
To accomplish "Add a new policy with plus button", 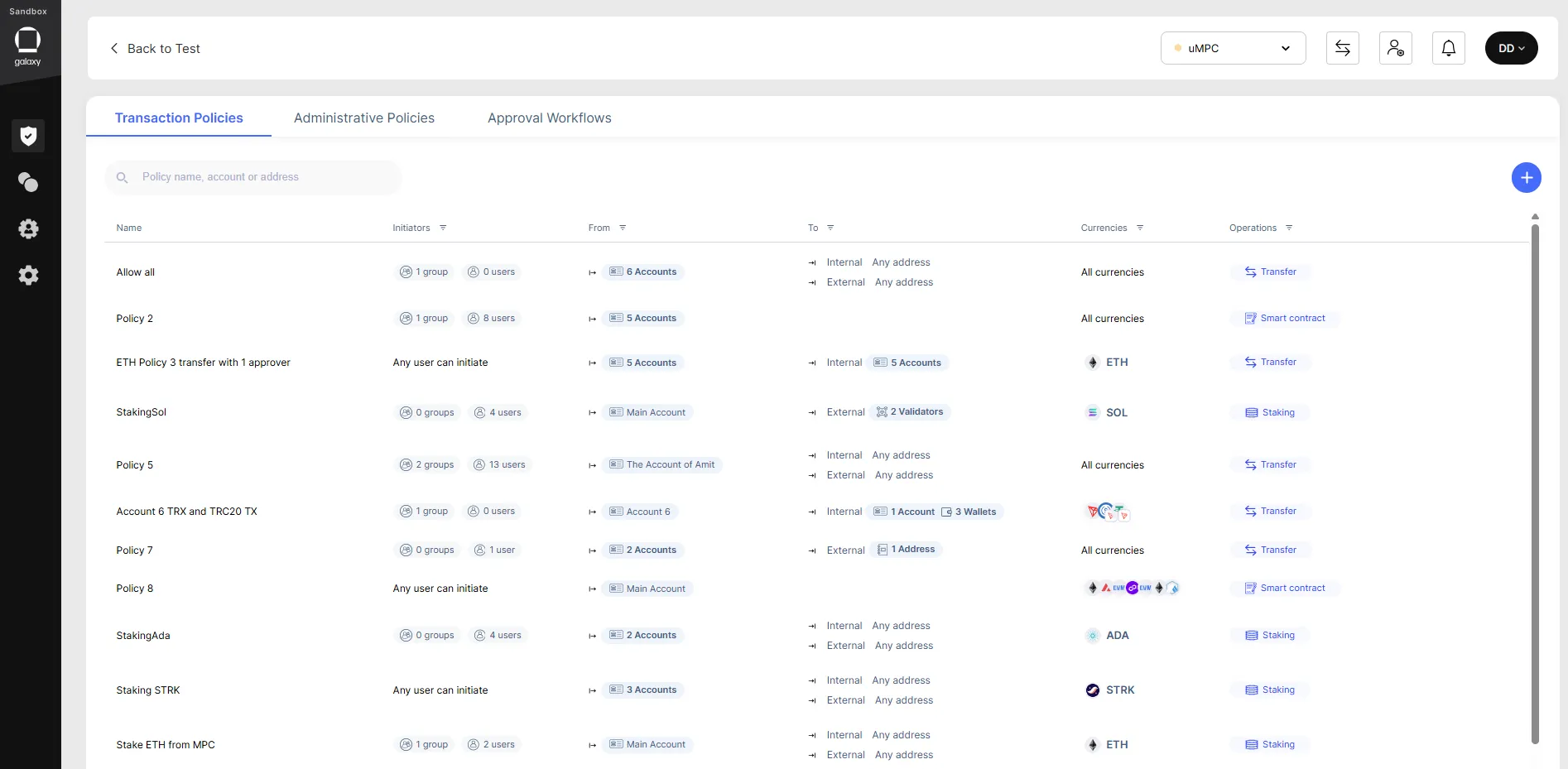I will (1527, 177).
